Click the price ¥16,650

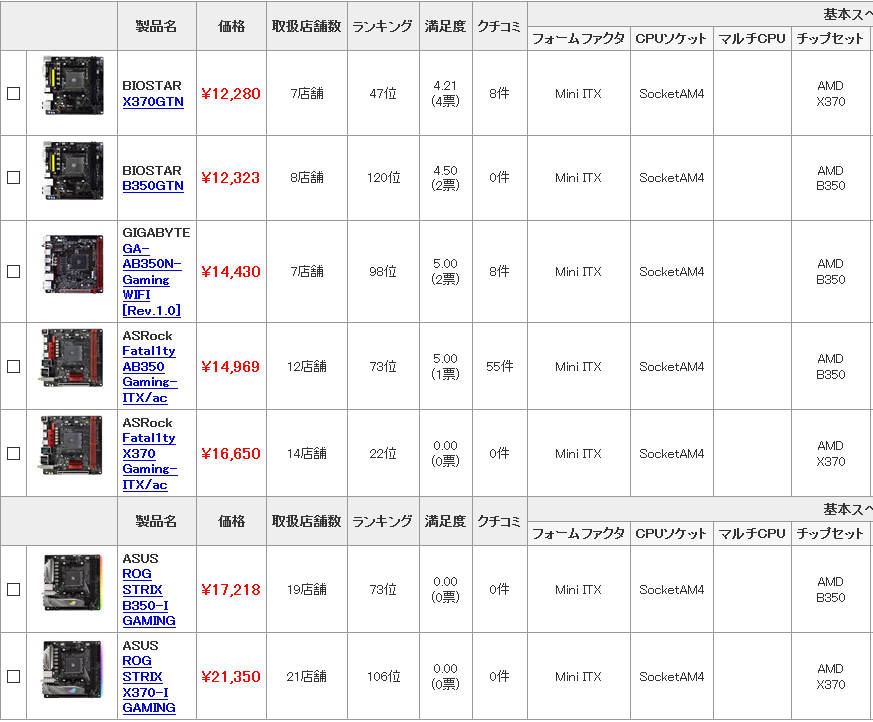point(230,454)
